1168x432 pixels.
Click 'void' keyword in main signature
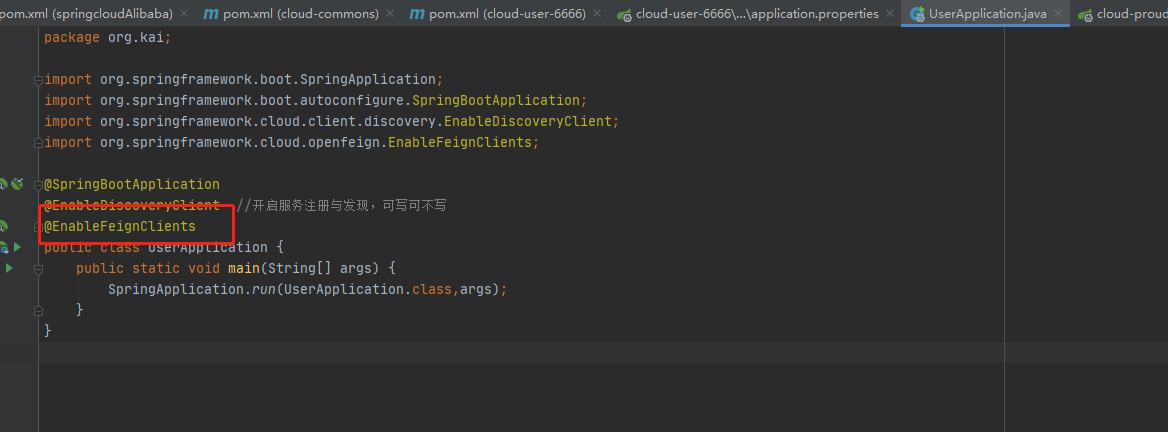(204, 267)
